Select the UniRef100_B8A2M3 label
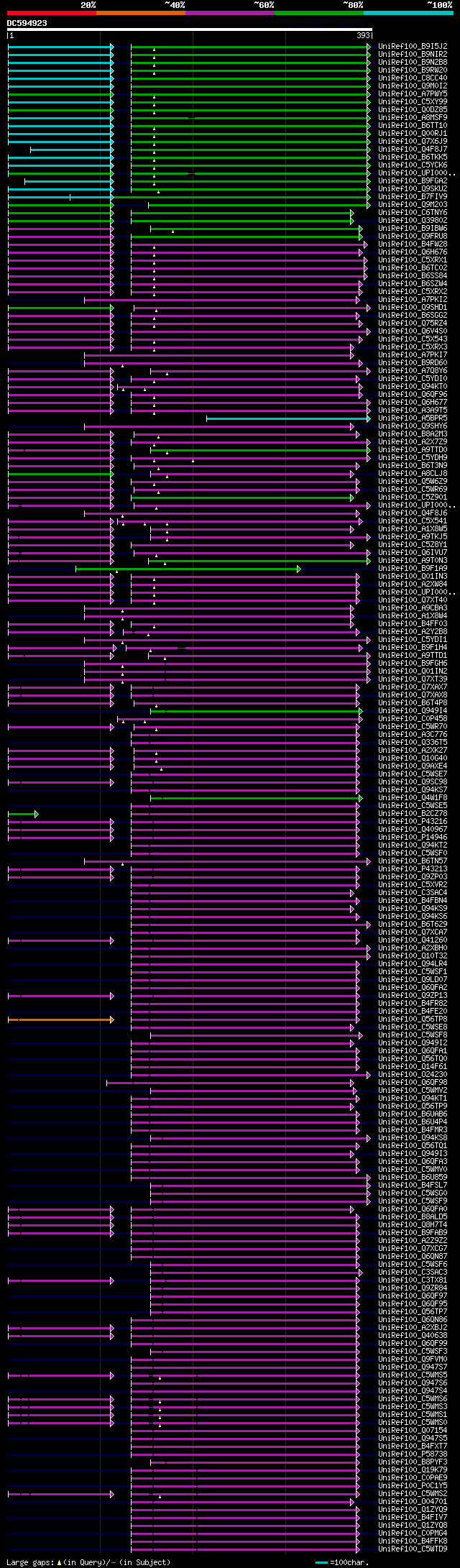Image resolution: width=460 pixels, height=1568 pixels. 413,434
